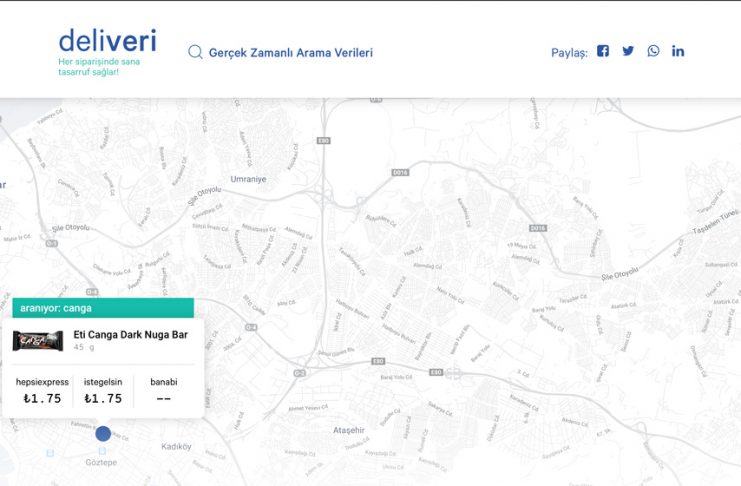
Task: Click the 'Paylaş:' label
Action: [x=569, y=52]
